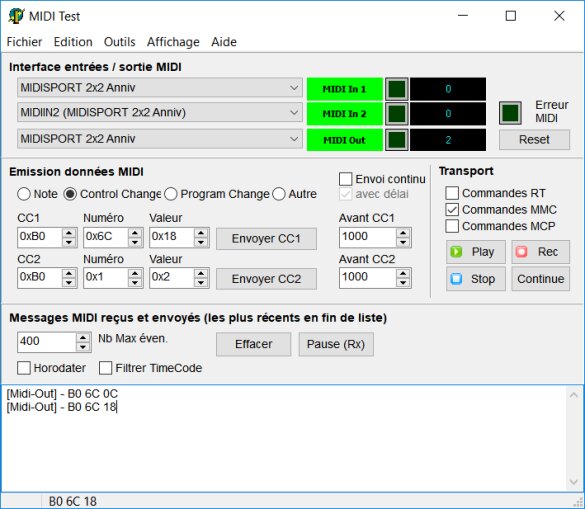Click the Envoyer CC2 button
This screenshot has width=585, height=509.
point(266,279)
